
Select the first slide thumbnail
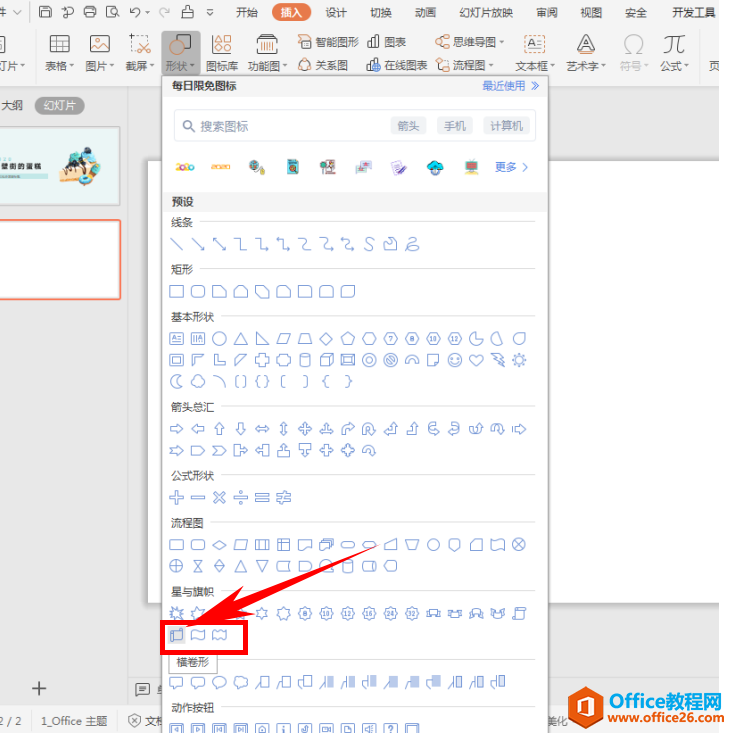pyautogui.click(x=60, y=166)
